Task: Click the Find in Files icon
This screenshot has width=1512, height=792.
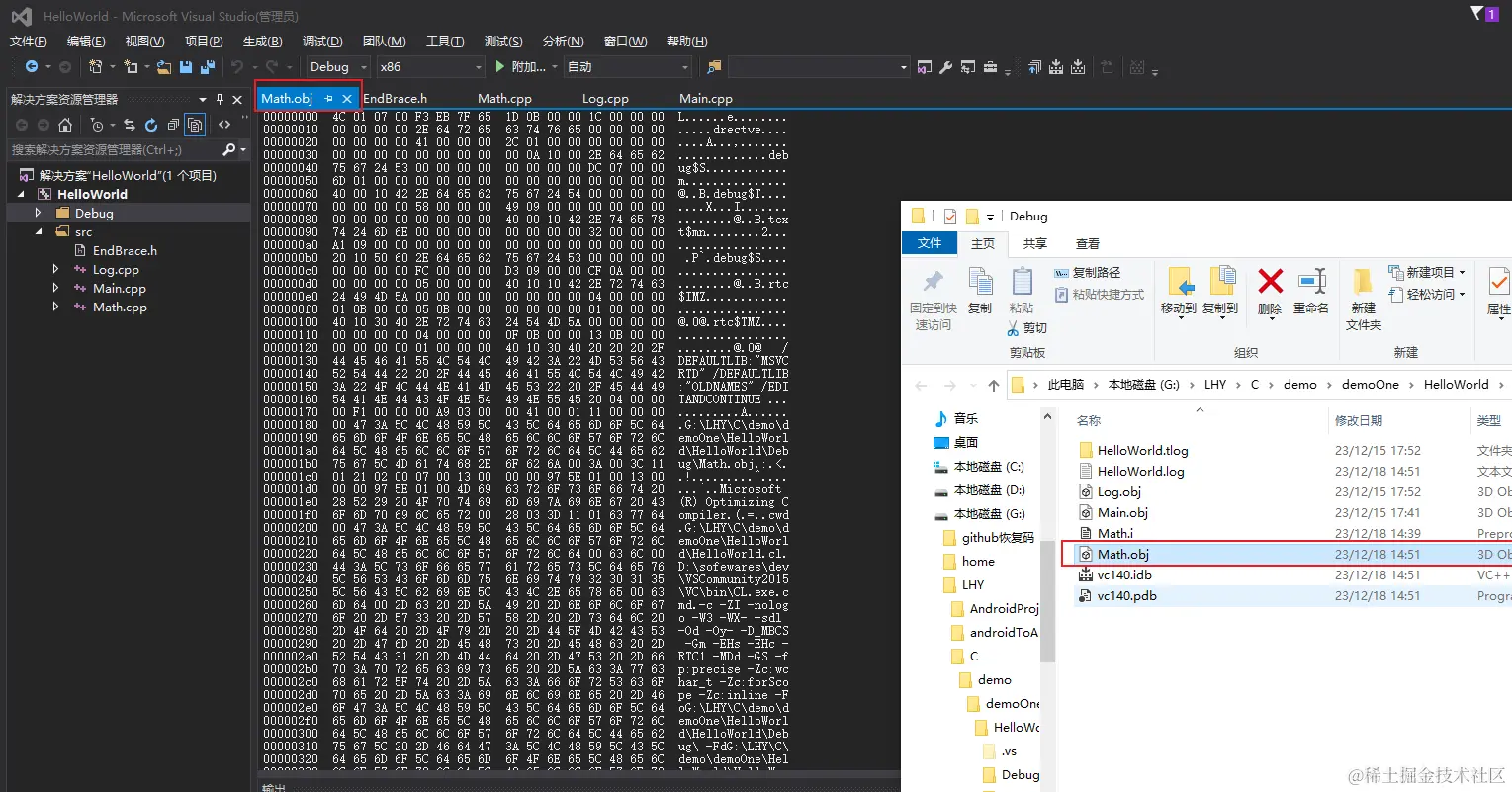Action: pyautogui.click(x=714, y=66)
